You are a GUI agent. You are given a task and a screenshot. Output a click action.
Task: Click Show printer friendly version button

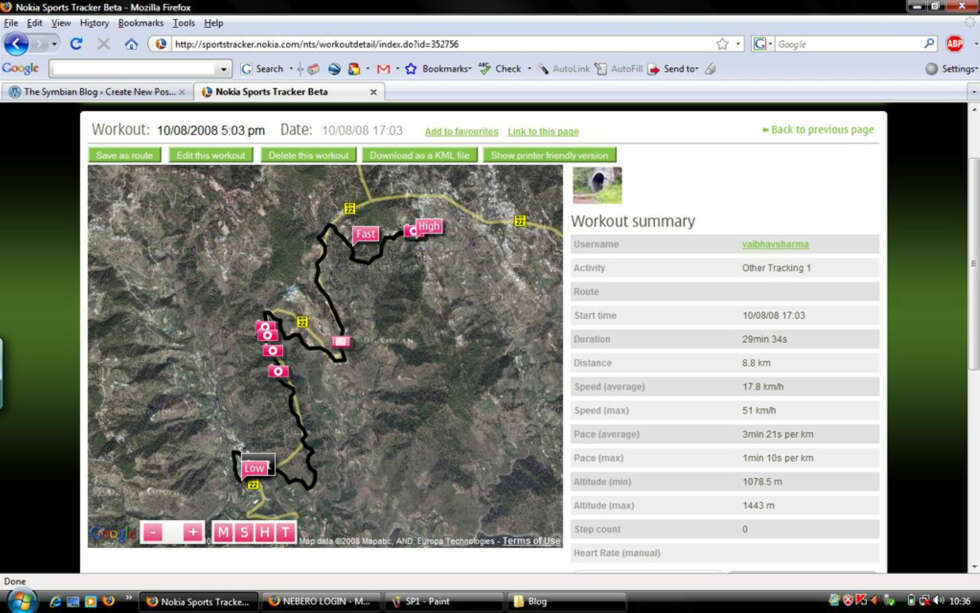tap(549, 155)
